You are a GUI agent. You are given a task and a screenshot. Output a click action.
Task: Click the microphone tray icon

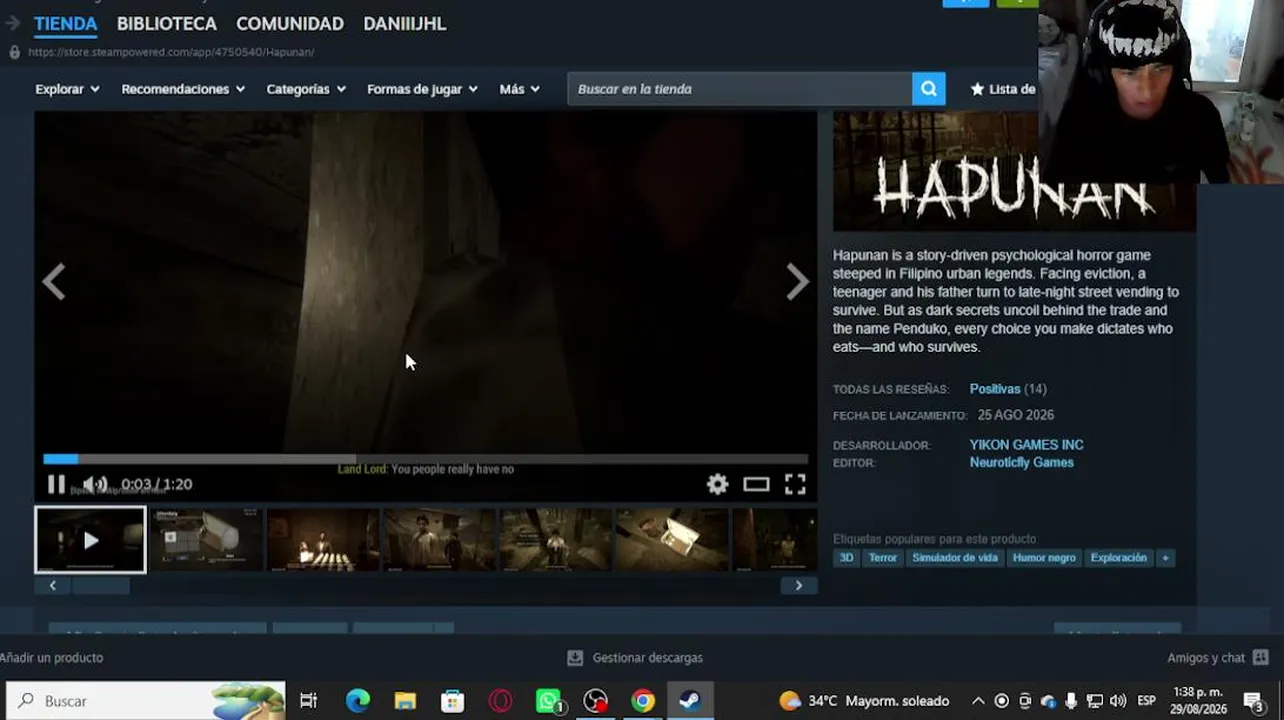click(x=1071, y=701)
